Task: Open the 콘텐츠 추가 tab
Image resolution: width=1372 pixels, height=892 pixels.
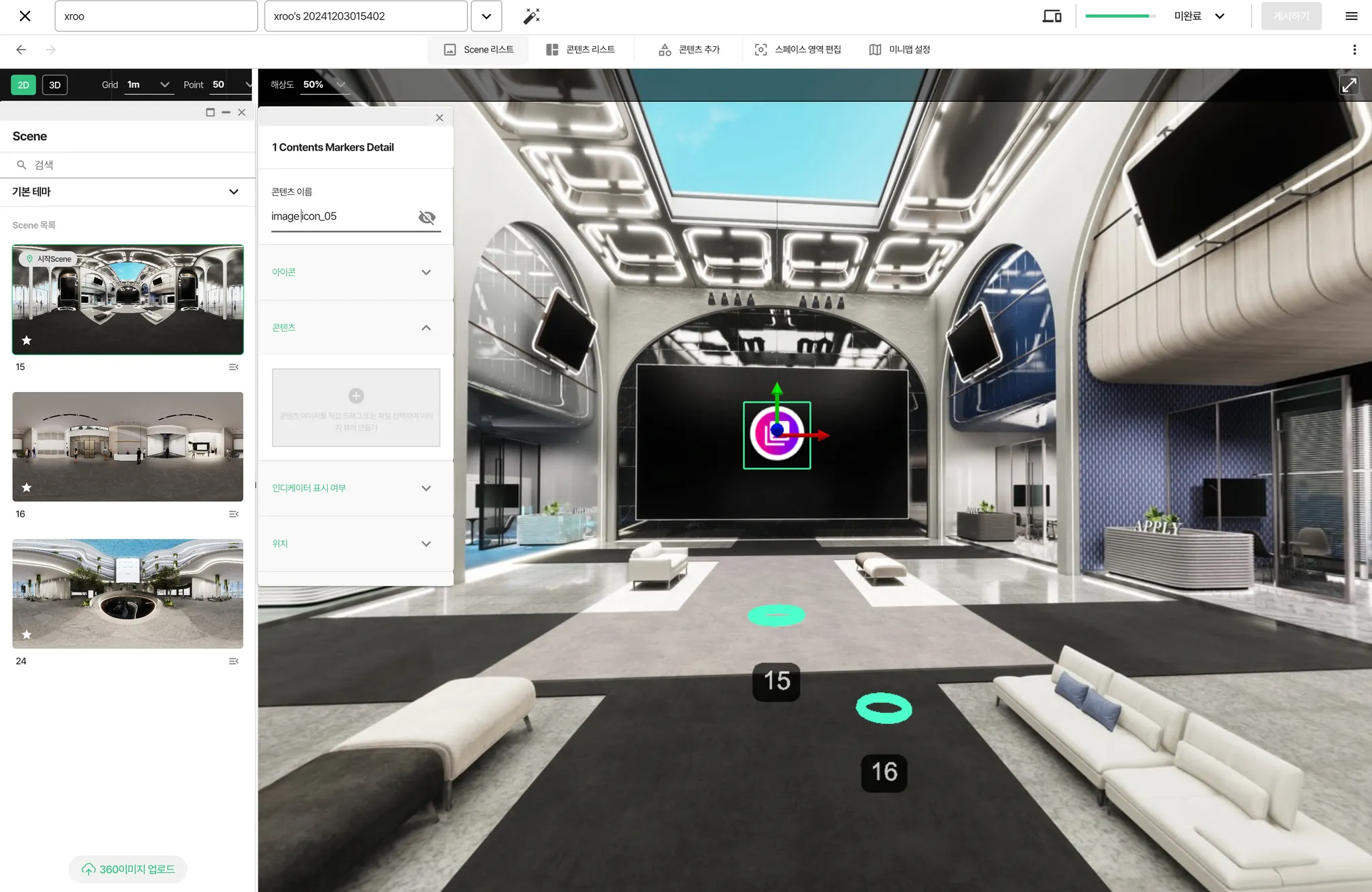Action: [689, 50]
